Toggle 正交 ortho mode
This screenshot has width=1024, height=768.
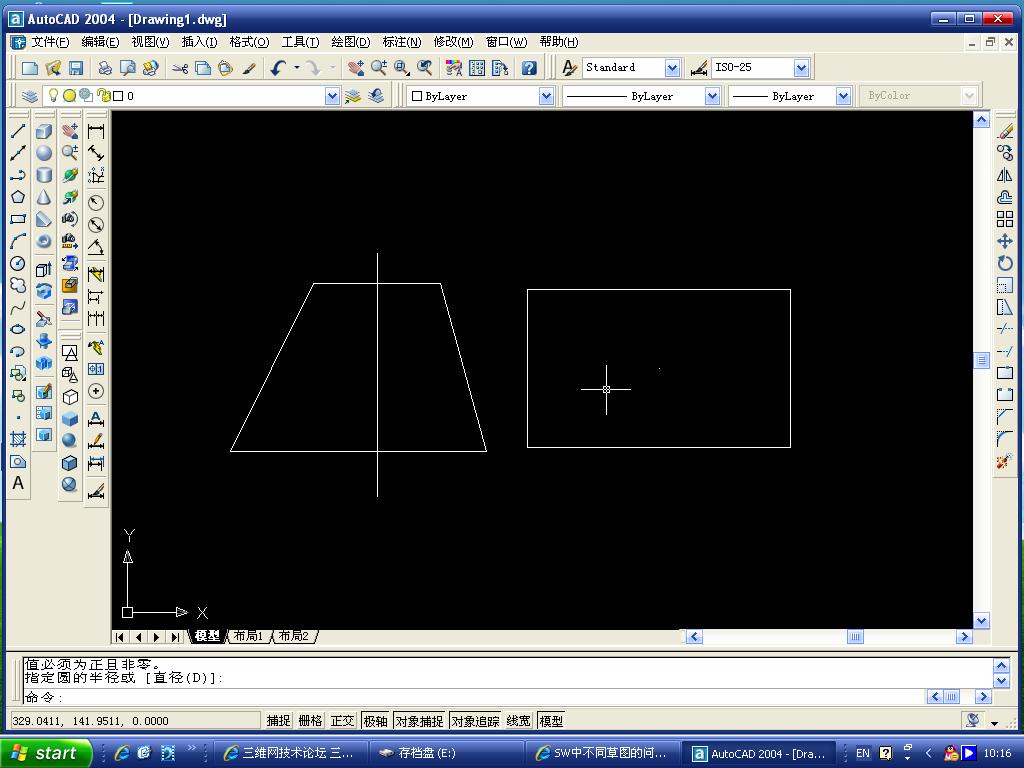[x=342, y=721]
